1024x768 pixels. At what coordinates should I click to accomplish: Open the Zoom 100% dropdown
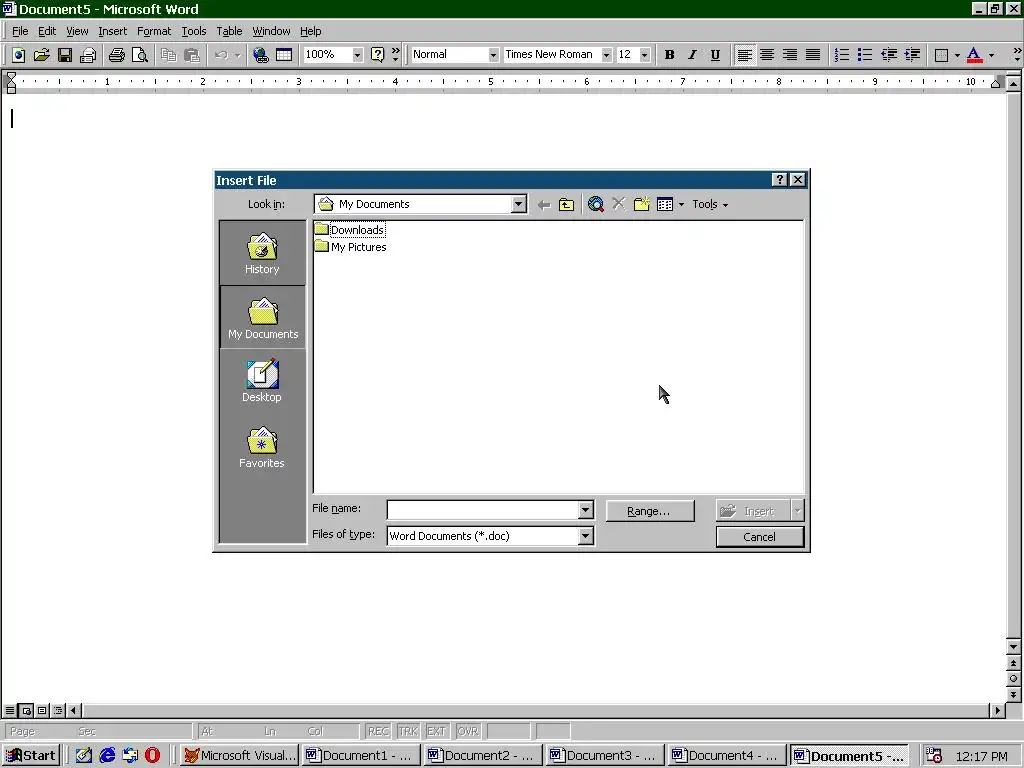[x=357, y=55]
